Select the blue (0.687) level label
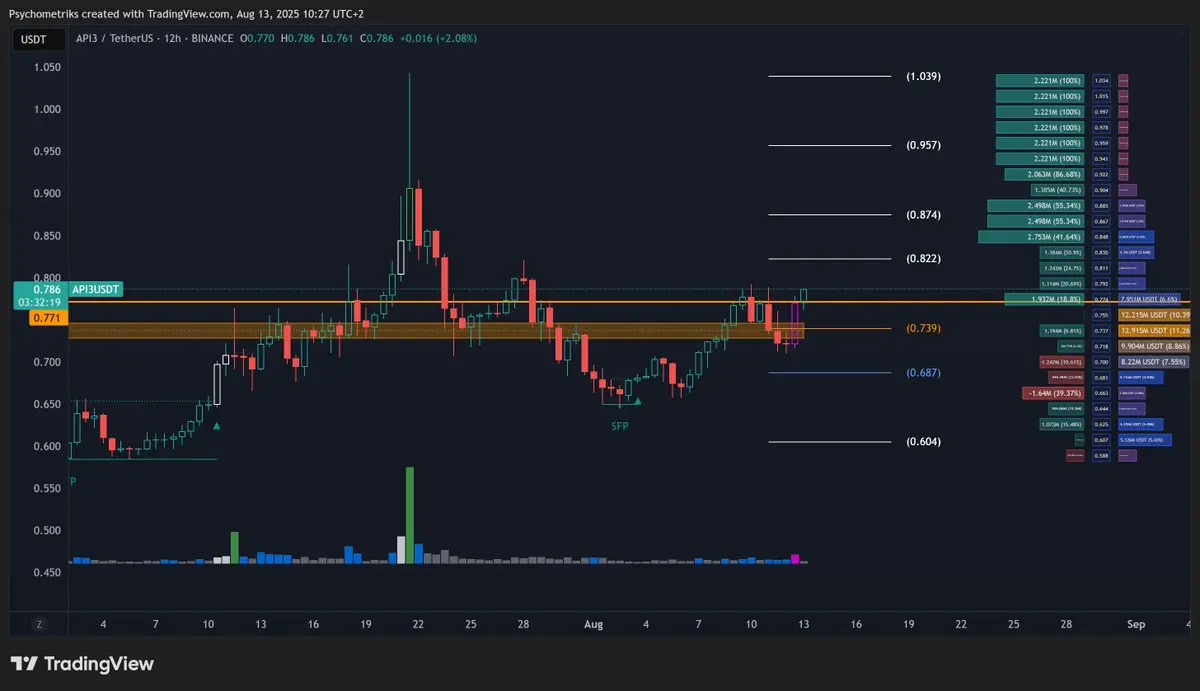Image resolution: width=1200 pixels, height=691 pixels. click(x=923, y=373)
